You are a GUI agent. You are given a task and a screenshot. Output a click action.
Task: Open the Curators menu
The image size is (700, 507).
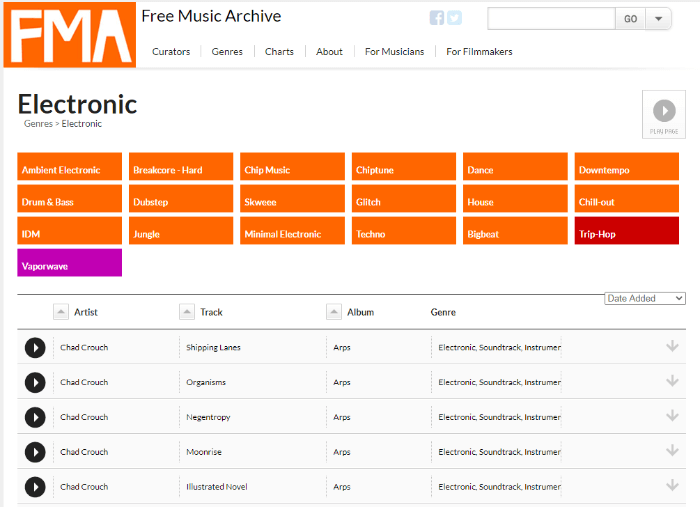(x=171, y=52)
